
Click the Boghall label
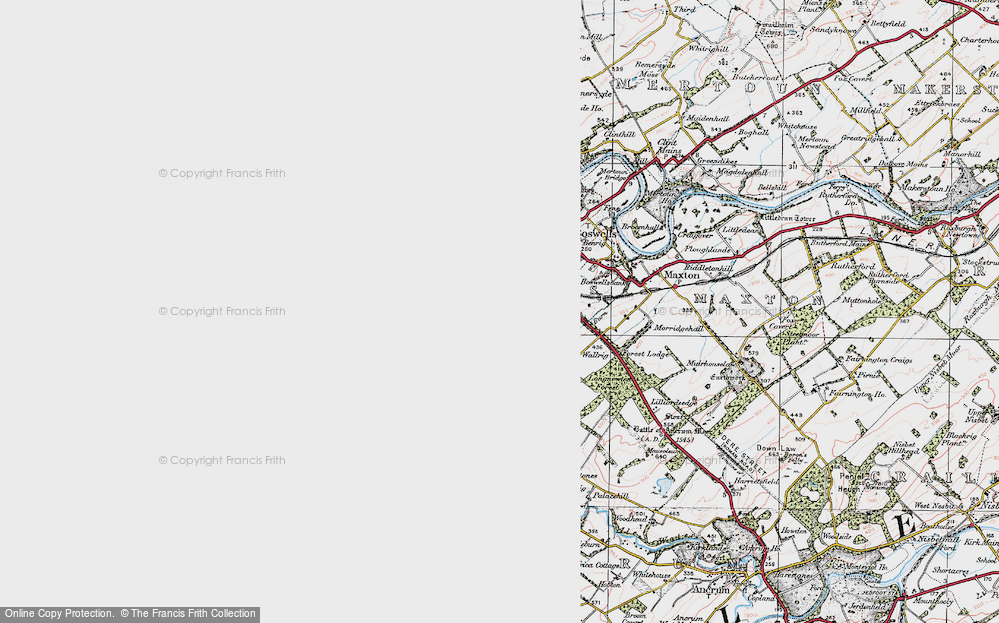[753, 132]
